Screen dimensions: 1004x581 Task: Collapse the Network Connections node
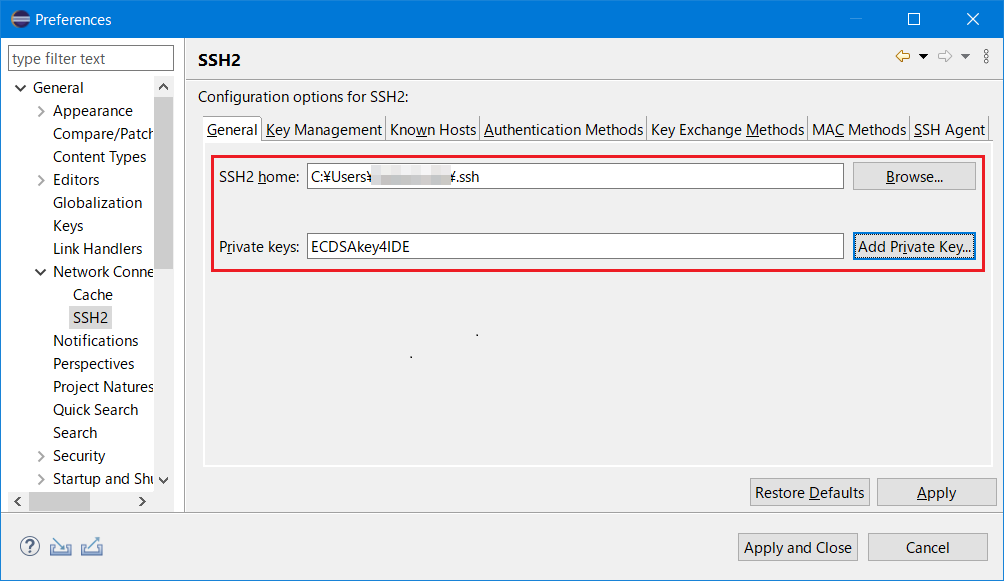[x=42, y=271]
